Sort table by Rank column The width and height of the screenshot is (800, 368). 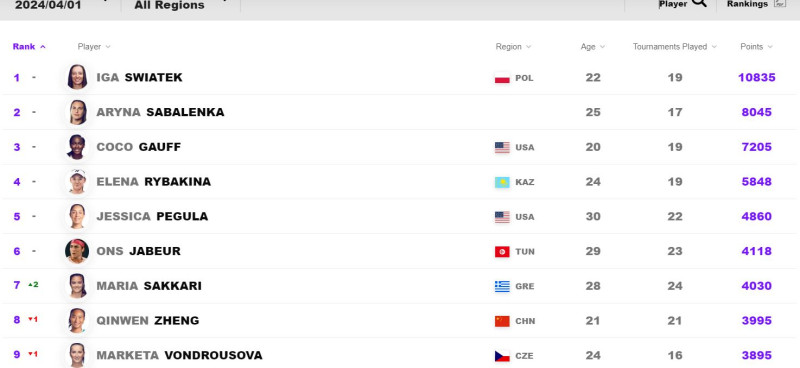(29, 46)
